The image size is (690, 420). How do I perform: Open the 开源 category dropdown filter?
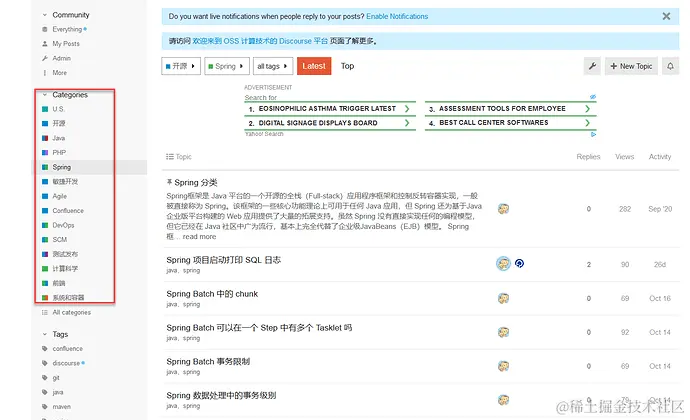(181, 66)
